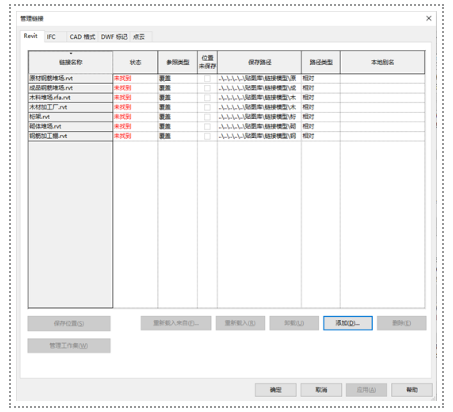
Task: Sort by the 链接名称 column header
Action: point(70,62)
